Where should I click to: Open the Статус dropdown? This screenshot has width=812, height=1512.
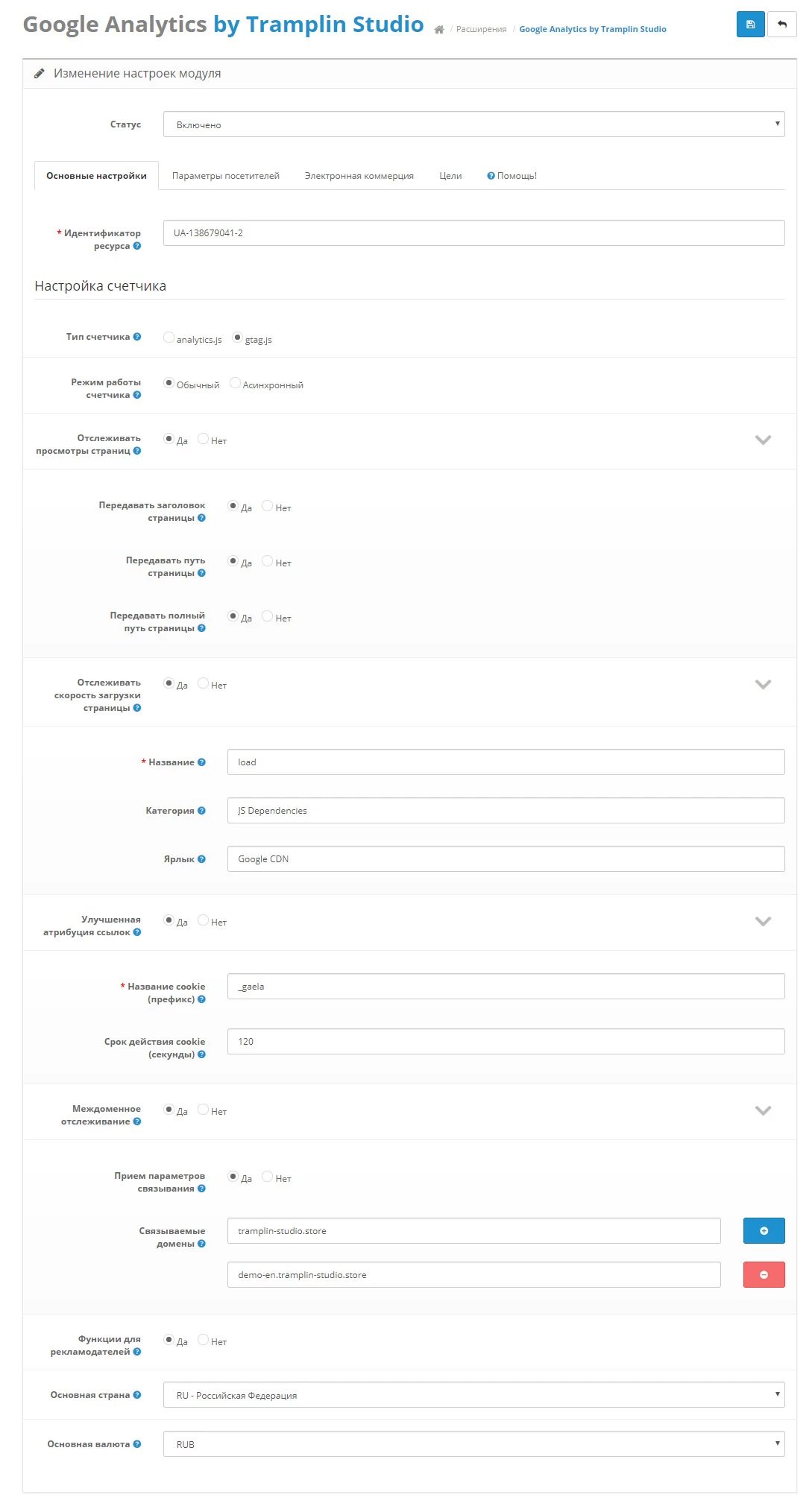pos(473,124)
